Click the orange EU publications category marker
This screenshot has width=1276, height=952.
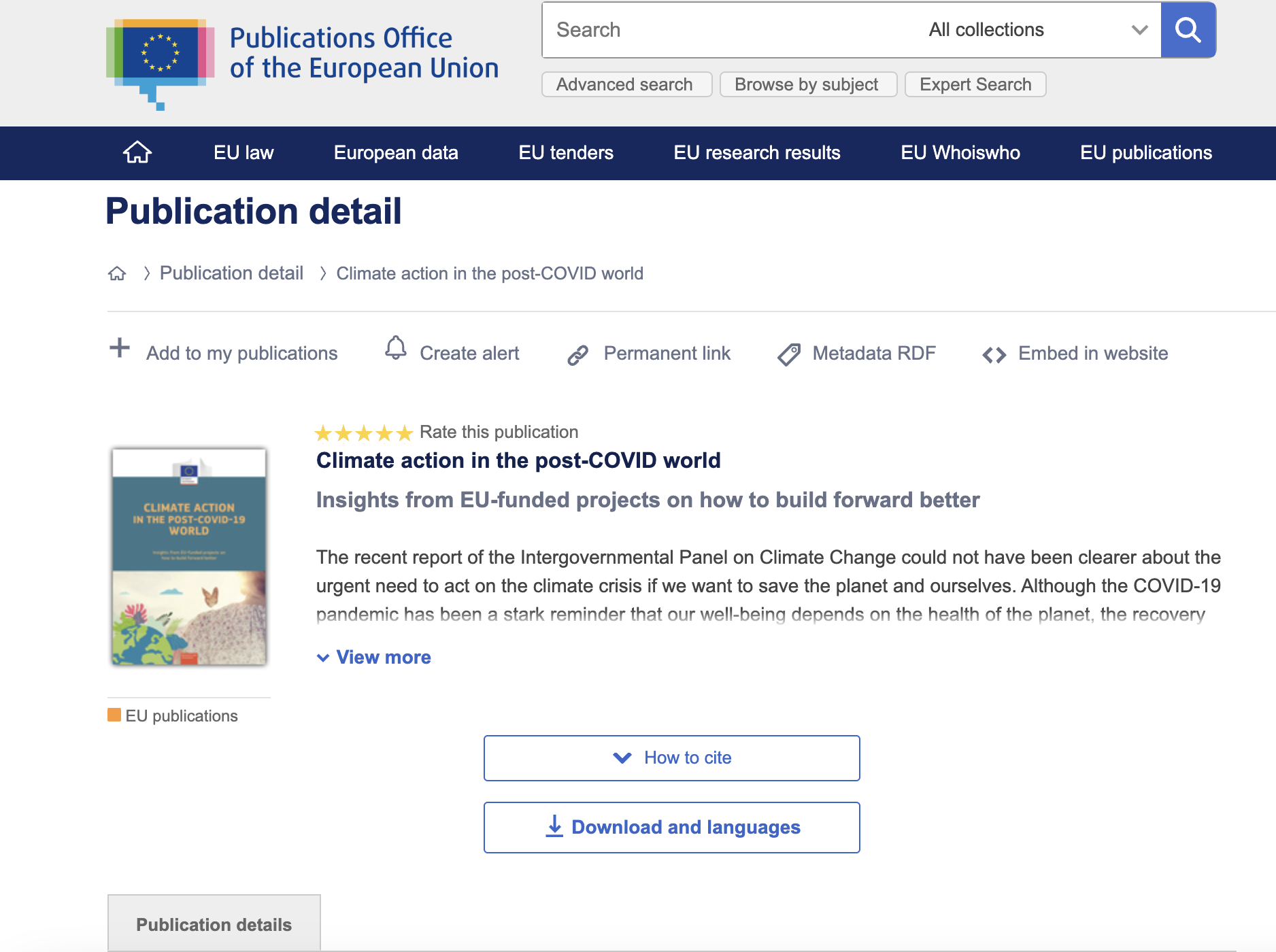(x=114, y=715)
